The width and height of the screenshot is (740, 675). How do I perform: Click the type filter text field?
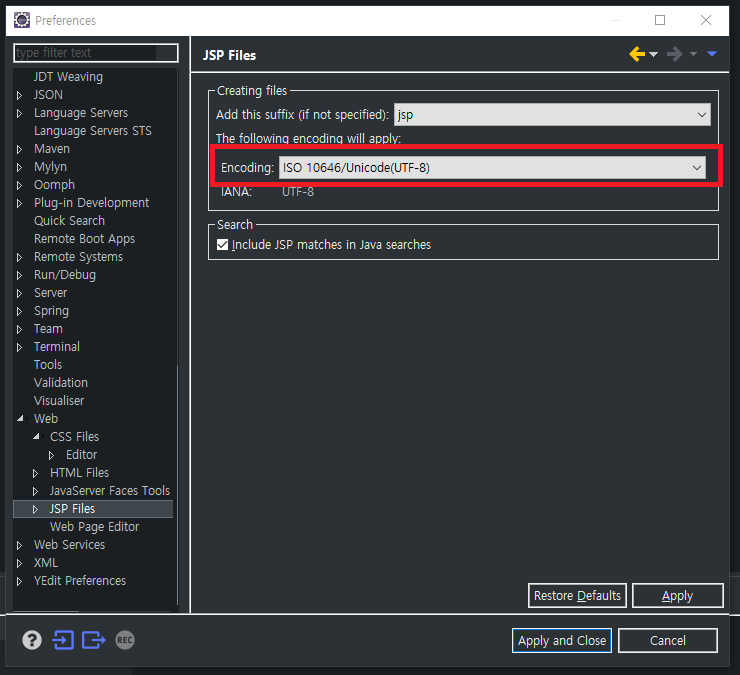pos(96,52)
